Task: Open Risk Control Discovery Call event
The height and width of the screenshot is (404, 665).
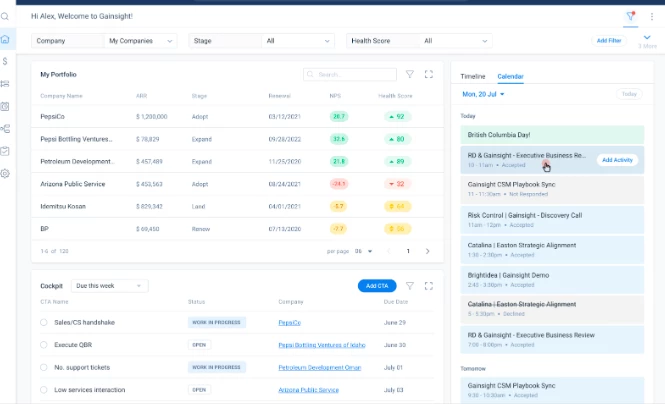Action: tap(552, 220)
